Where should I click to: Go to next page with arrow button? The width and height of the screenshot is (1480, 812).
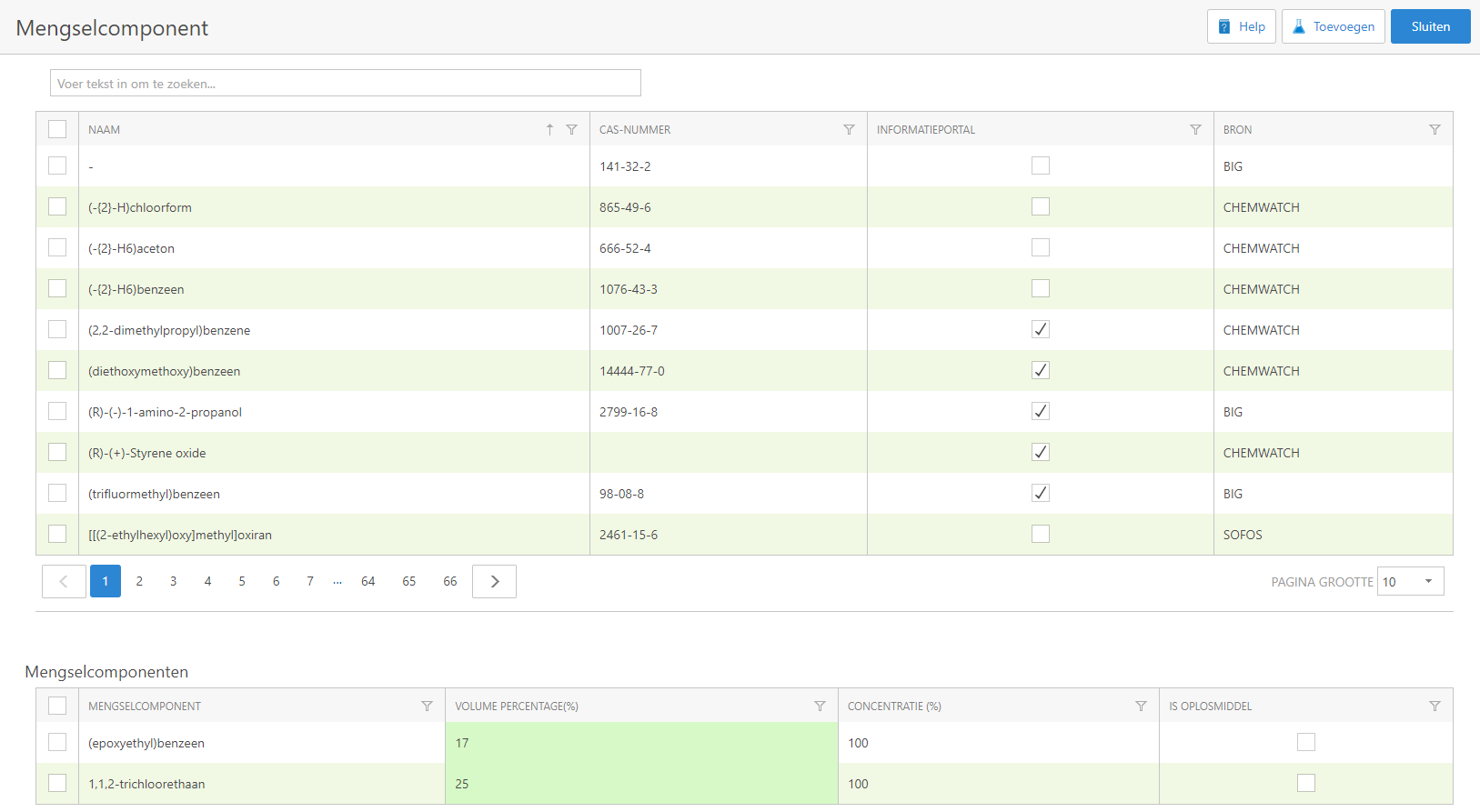tap(494, 582)
